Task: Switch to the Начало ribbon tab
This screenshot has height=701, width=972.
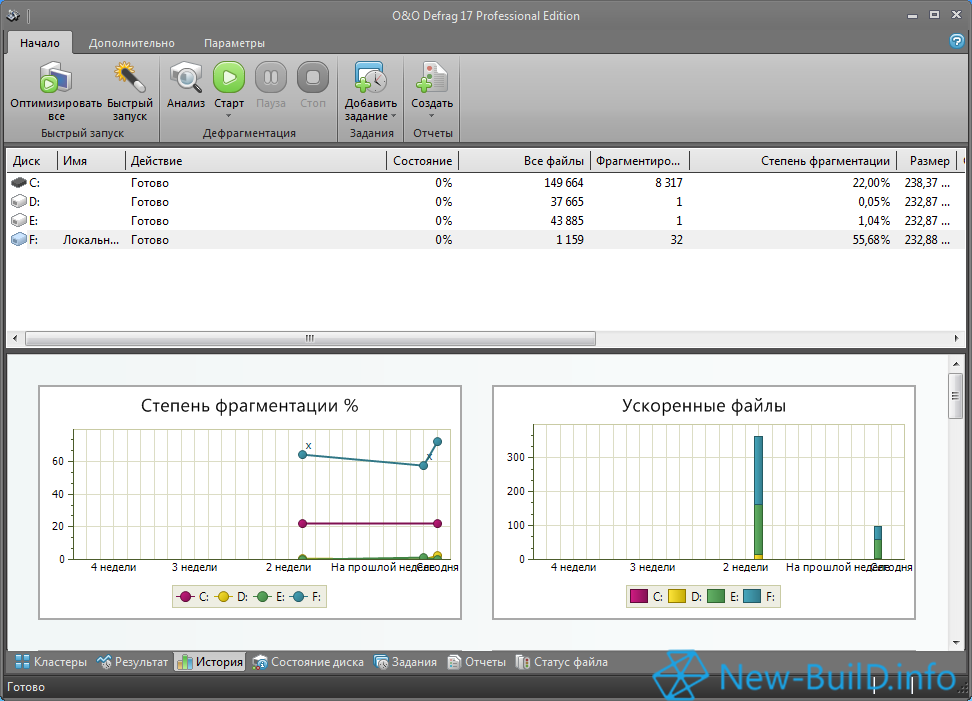Action: click(40, 43)
